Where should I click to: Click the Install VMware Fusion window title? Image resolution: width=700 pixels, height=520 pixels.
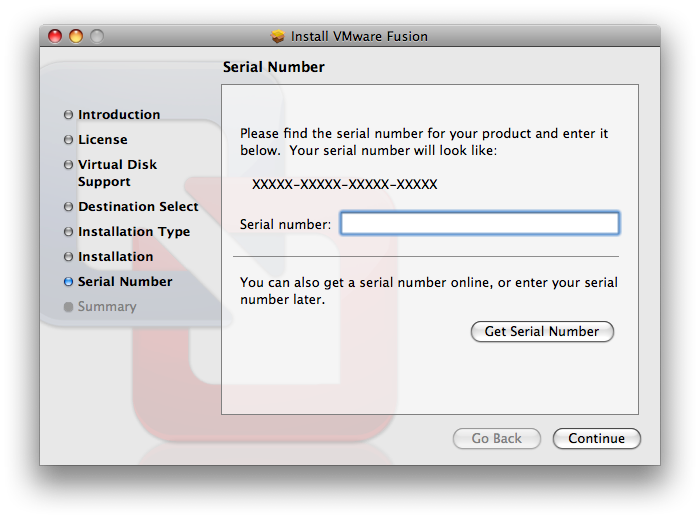[359, 37]
